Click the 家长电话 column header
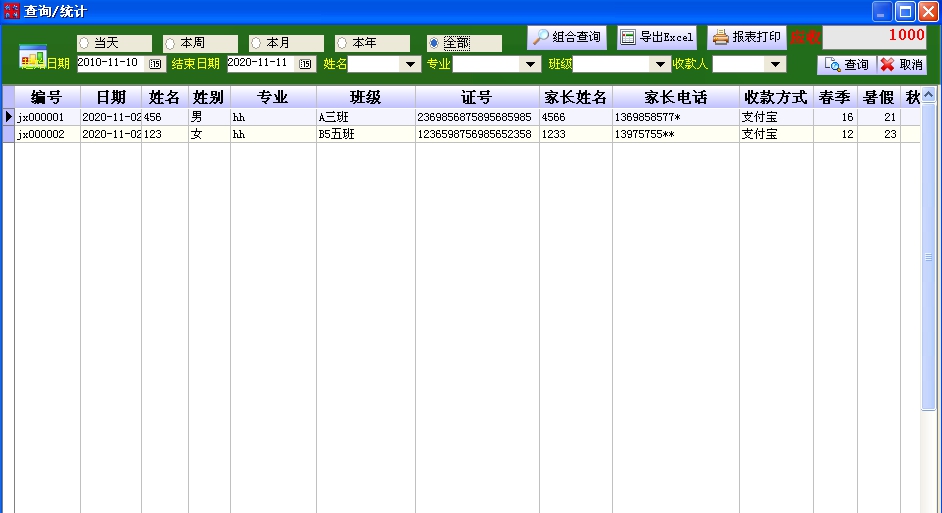The width and height of the screenshot is (942, 513). 675,97
